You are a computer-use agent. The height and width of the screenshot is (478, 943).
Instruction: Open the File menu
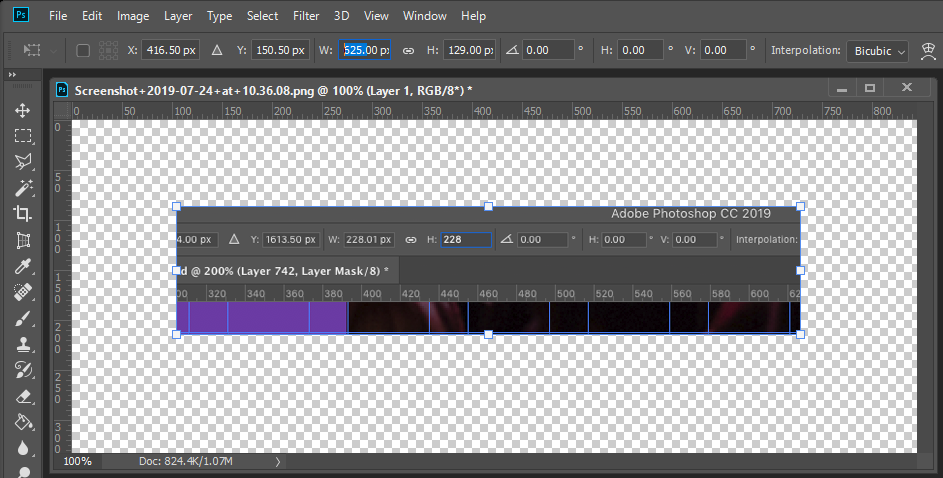[58, 16]
